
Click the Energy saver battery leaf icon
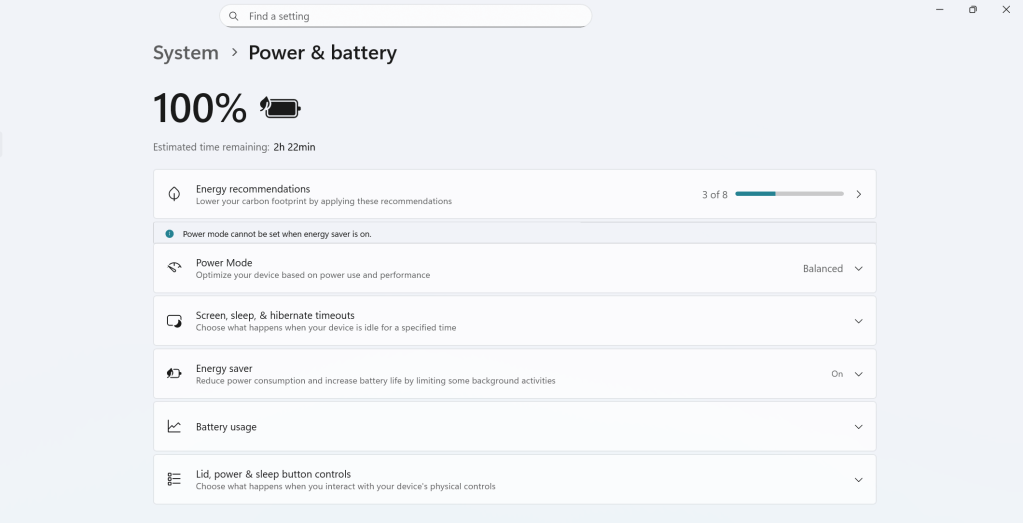coord(174,374)
